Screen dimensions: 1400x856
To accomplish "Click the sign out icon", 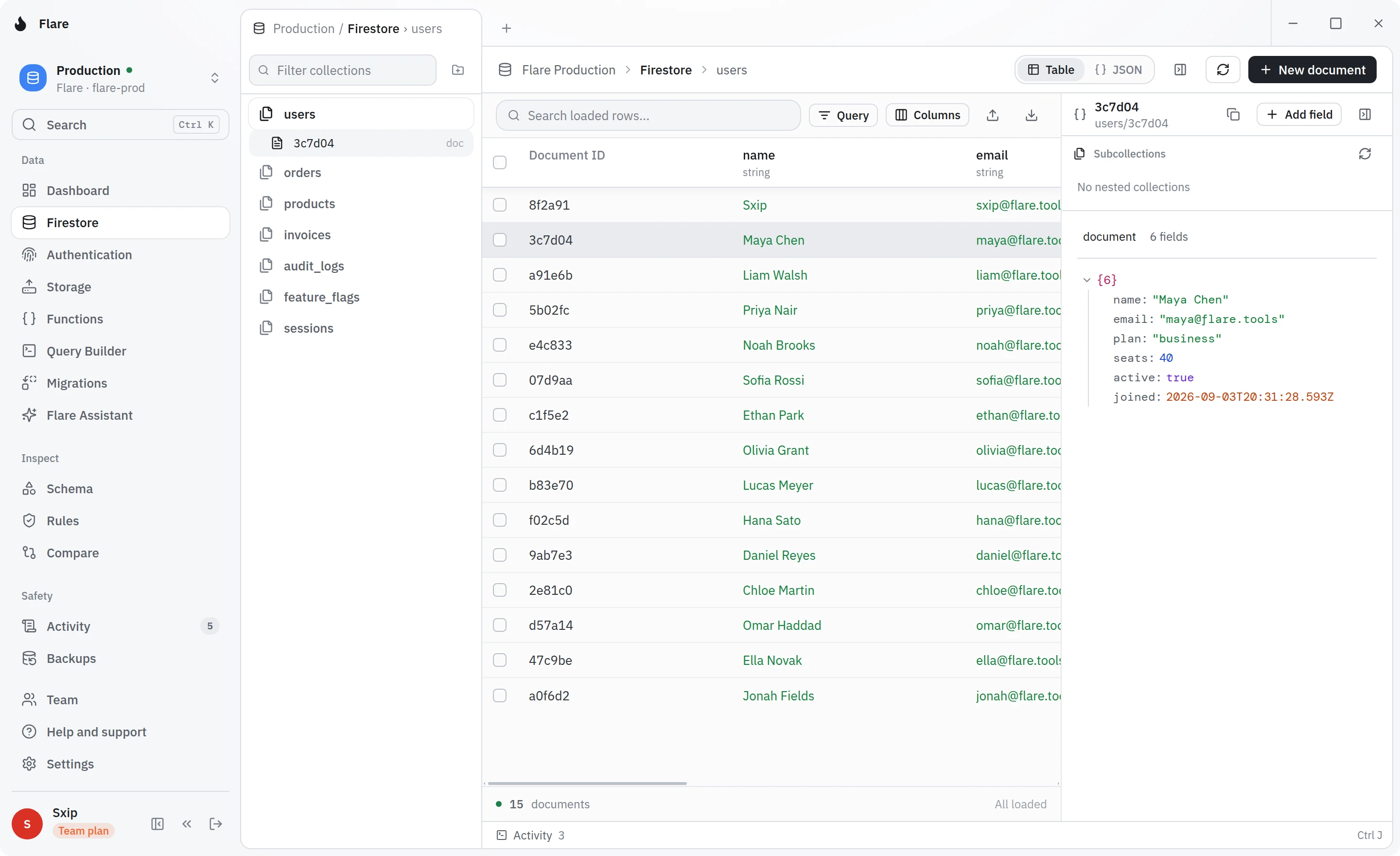I will click(216, 824).
